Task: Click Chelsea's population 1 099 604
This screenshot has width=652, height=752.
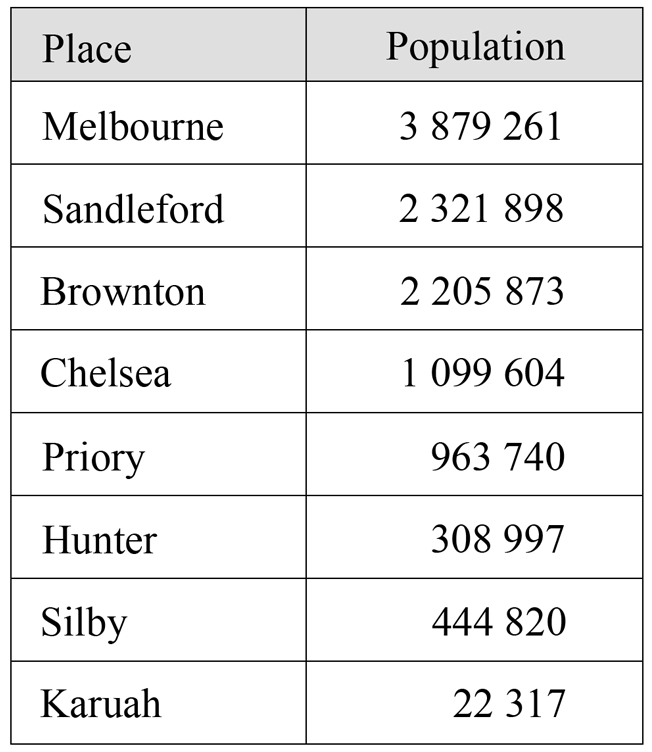Action: (483, 373)
